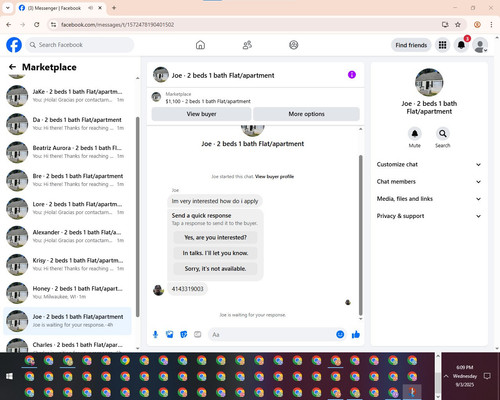Attach a file with the photo icon
Image resolution: width=500 pixels, height=400 pixels.
[170, 334]
